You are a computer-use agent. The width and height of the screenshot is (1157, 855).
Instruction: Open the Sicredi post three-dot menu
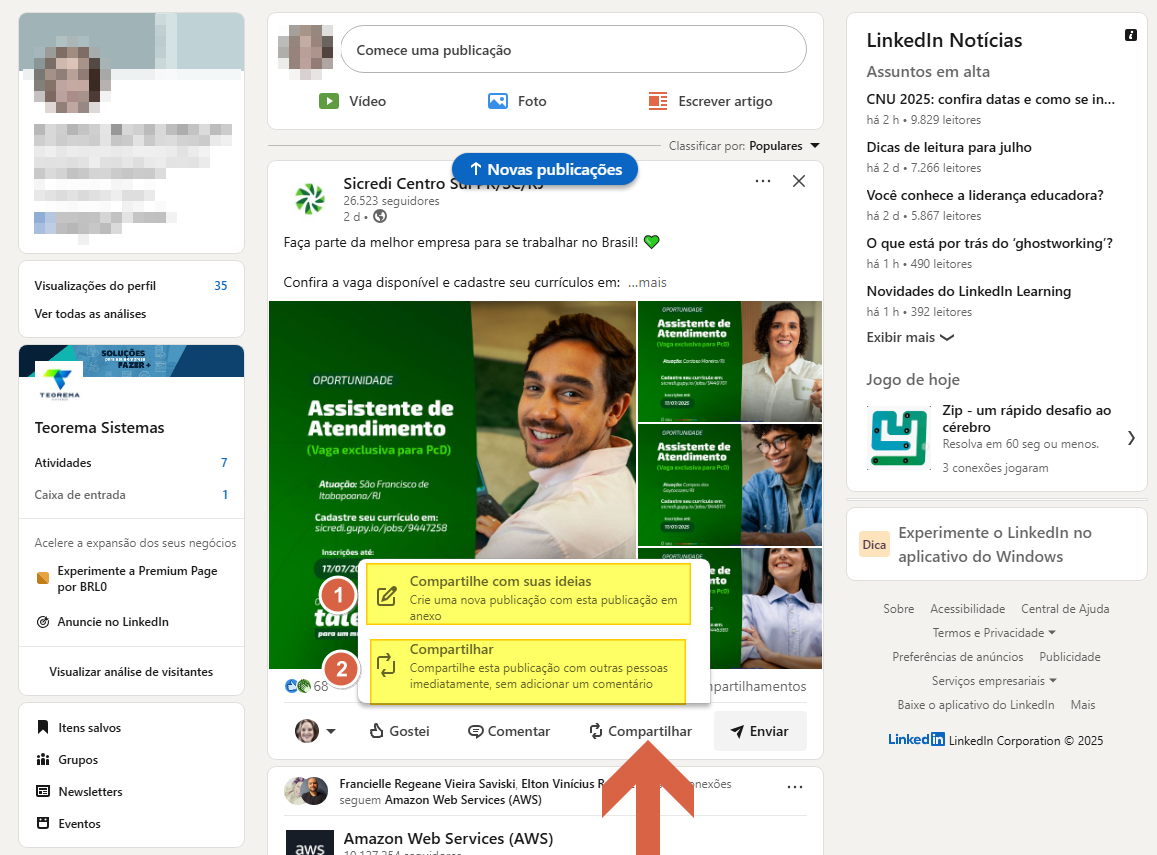click(x=763, y=181)
